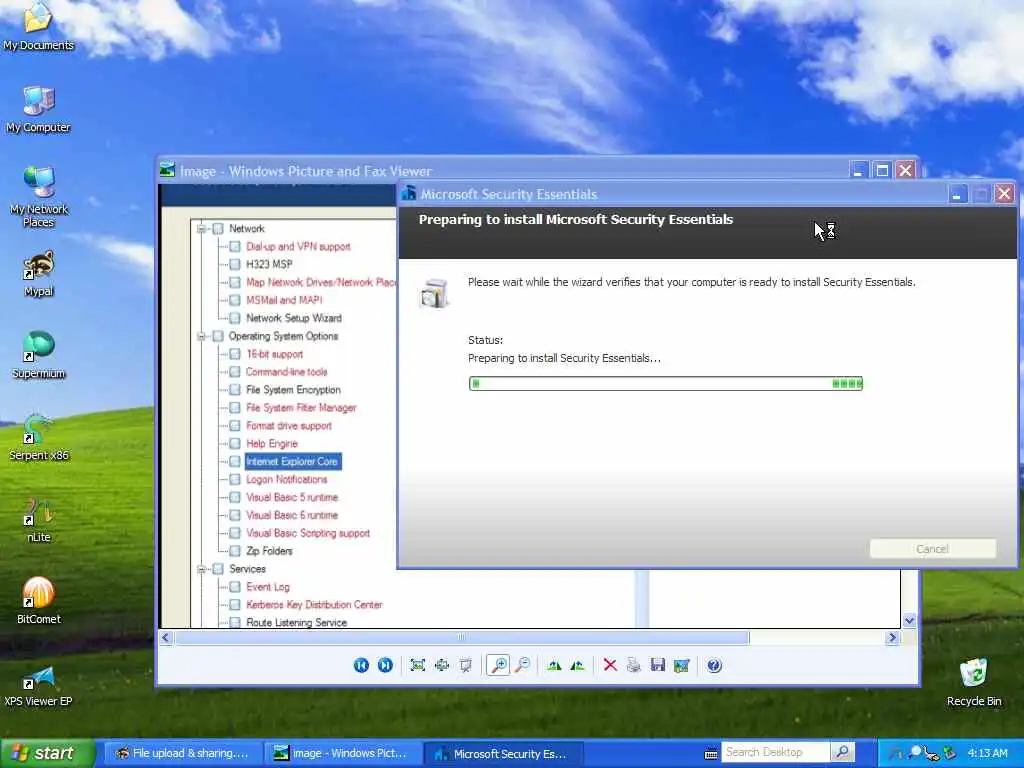
Task: Click the desktop search magnifier button
Action: [842, 752]
